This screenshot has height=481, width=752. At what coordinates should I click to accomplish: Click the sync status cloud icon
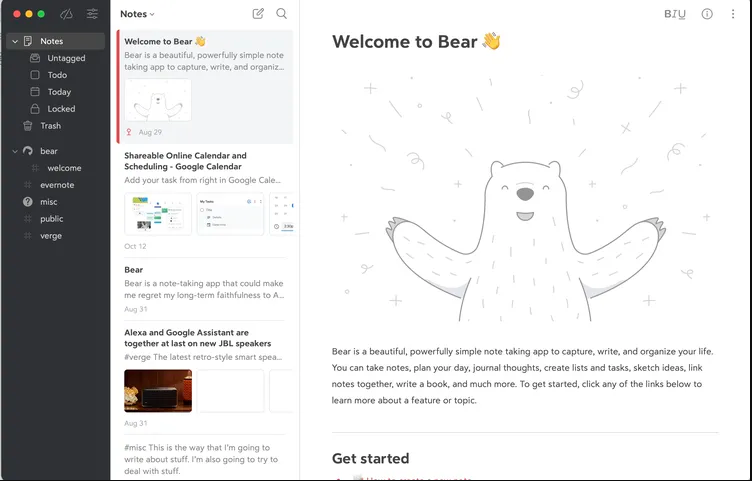point(66,14)
